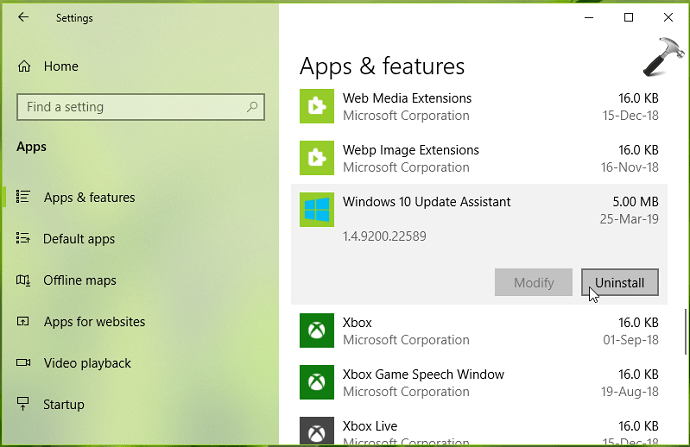The height and width of the screenshot is (447, 690).
Task: Click version number 1.4.9200.22589
Action: (x=384, y=236)
